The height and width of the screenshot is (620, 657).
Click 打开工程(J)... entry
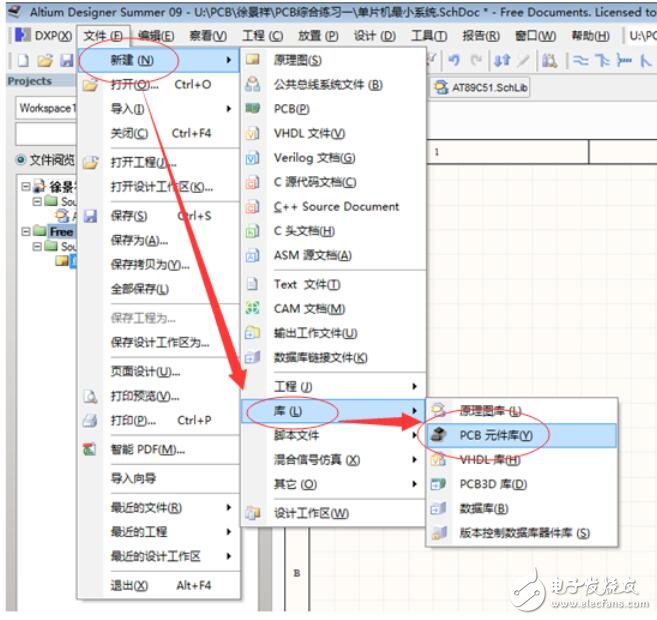coord(159,162)
